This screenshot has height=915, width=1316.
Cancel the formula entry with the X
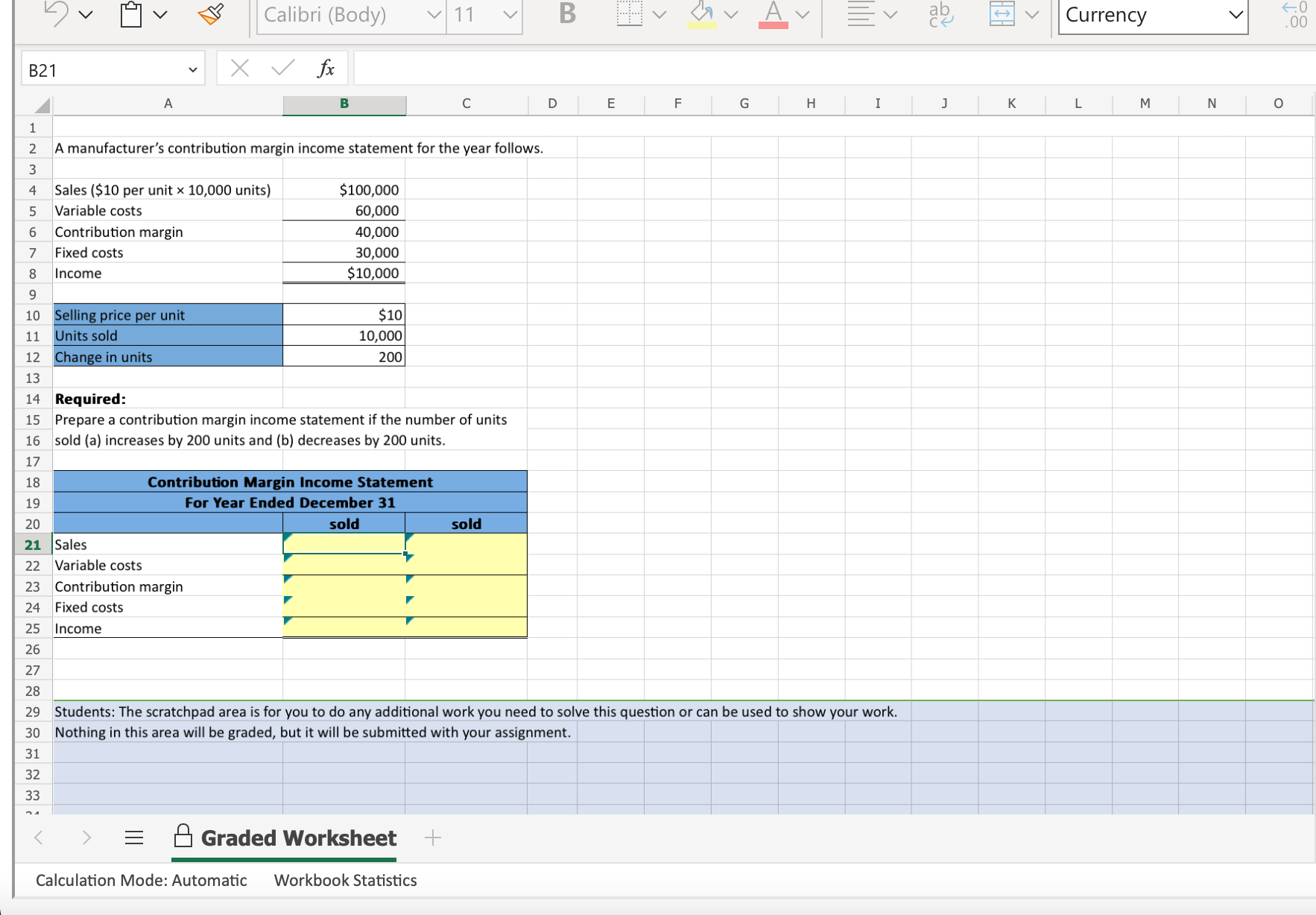click(x=239, y=69)
